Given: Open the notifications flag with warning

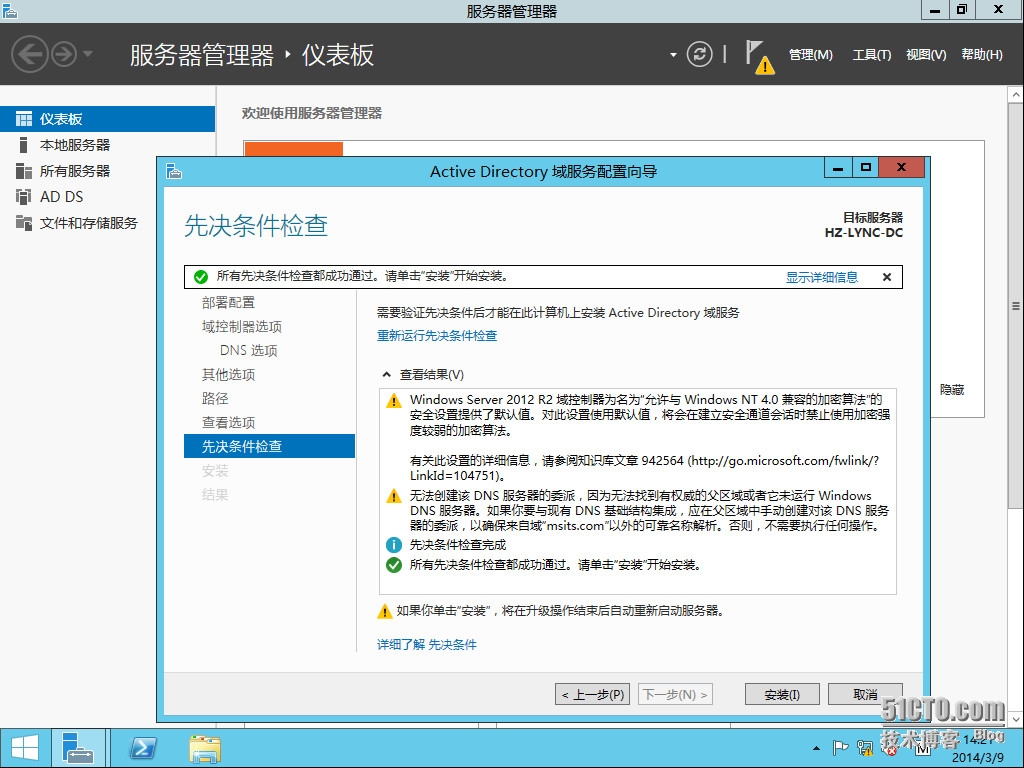Looking at the screenshot, I should (x=760, y=57).
